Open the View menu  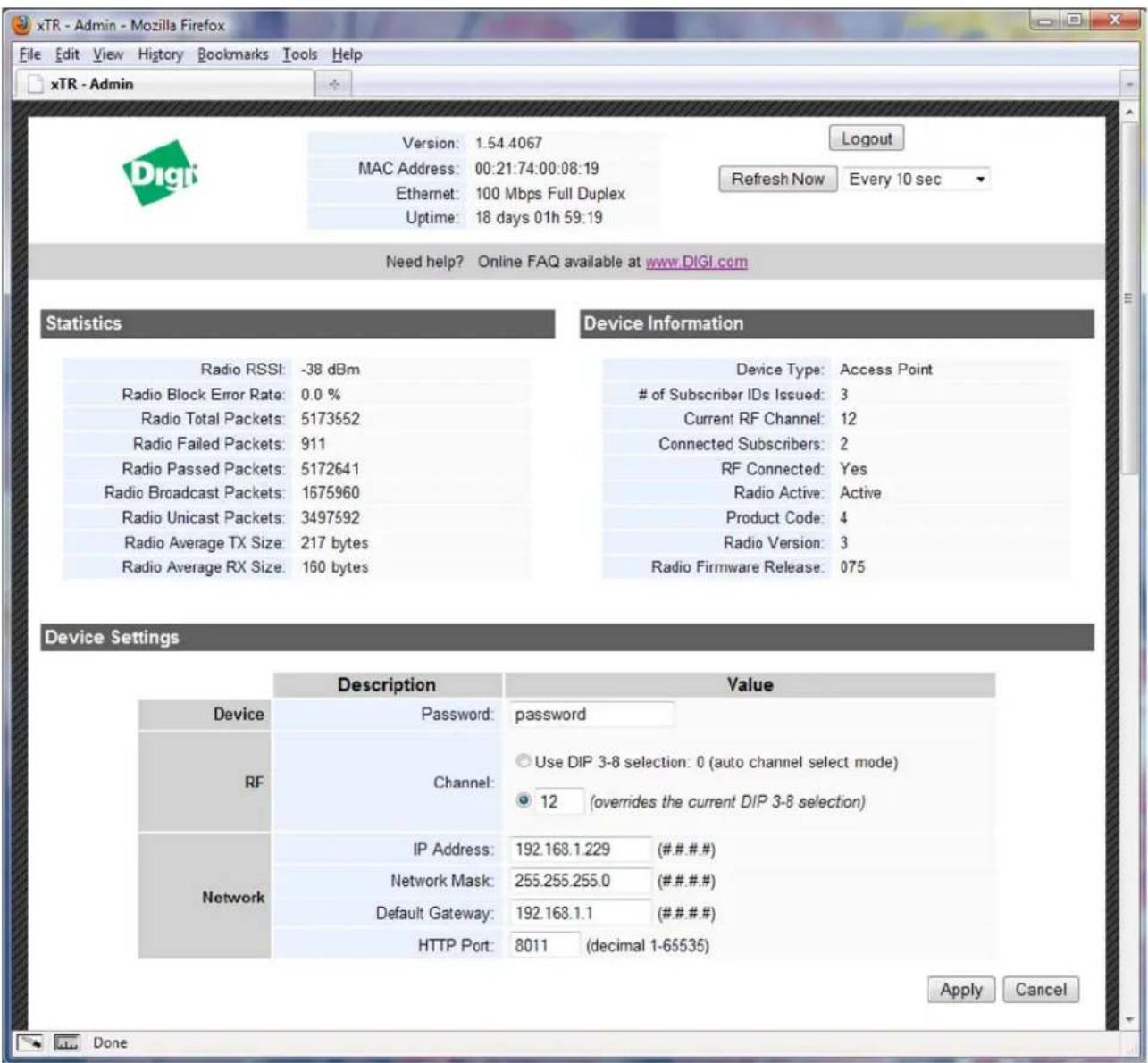108,54
